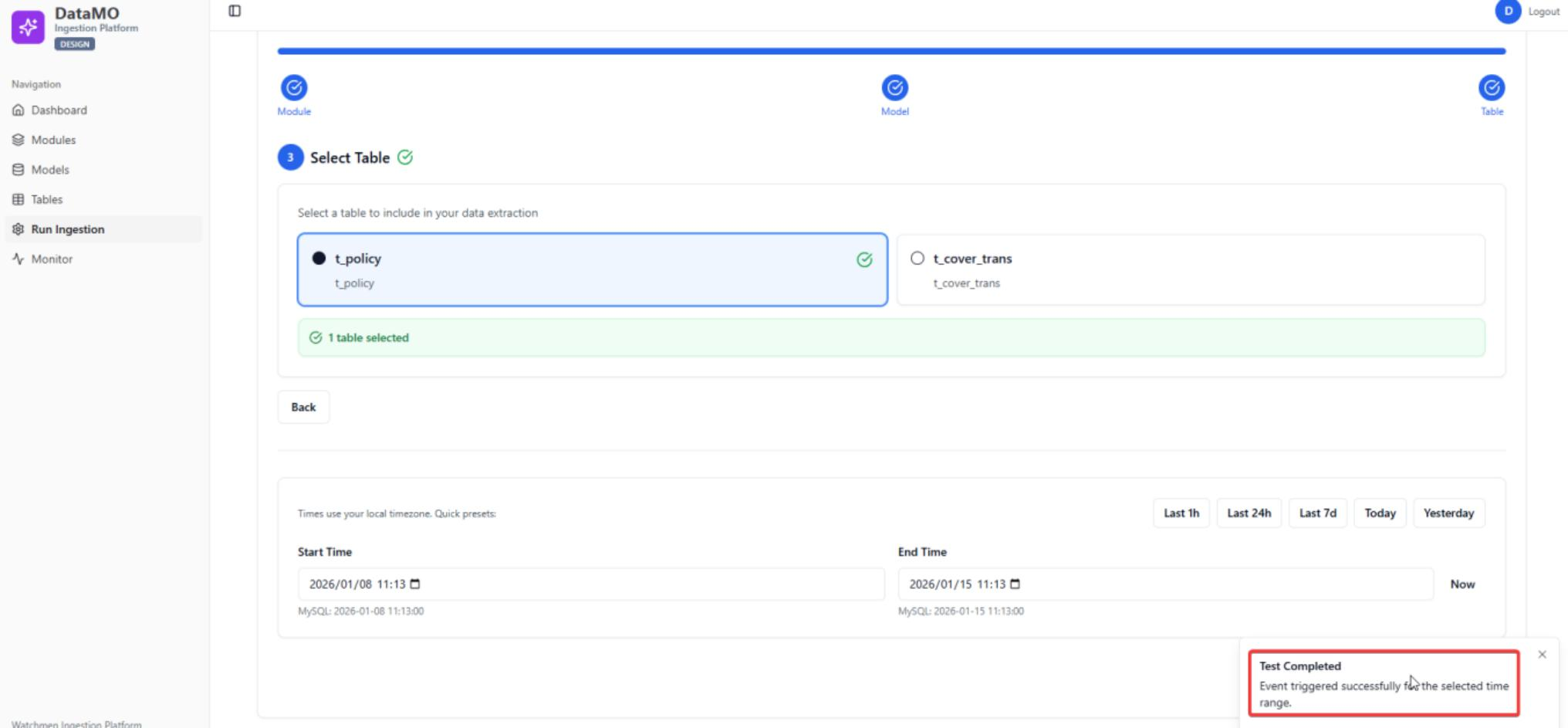Click the 'Start Time' label
The height and width of the screenshot is (728, 1568).
325,552
